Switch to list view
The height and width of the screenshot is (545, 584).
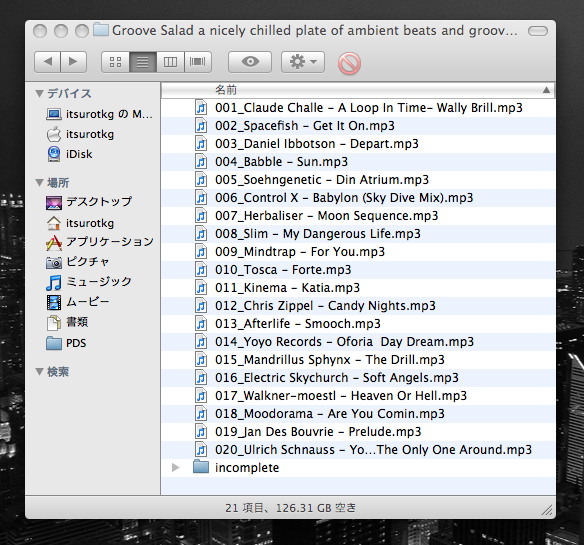[143, 62]
